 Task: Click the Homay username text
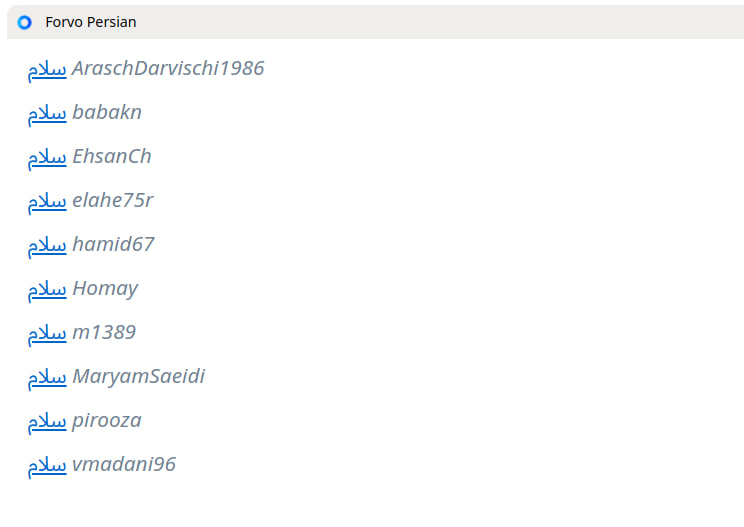105,288
